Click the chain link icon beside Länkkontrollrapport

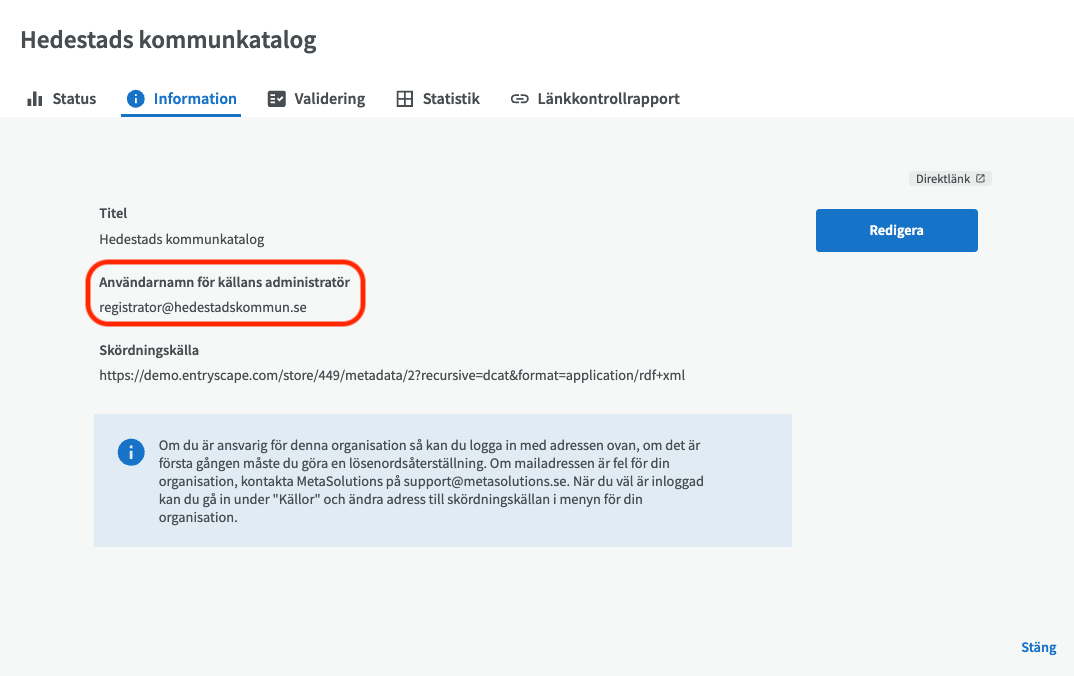click(519, 99)
